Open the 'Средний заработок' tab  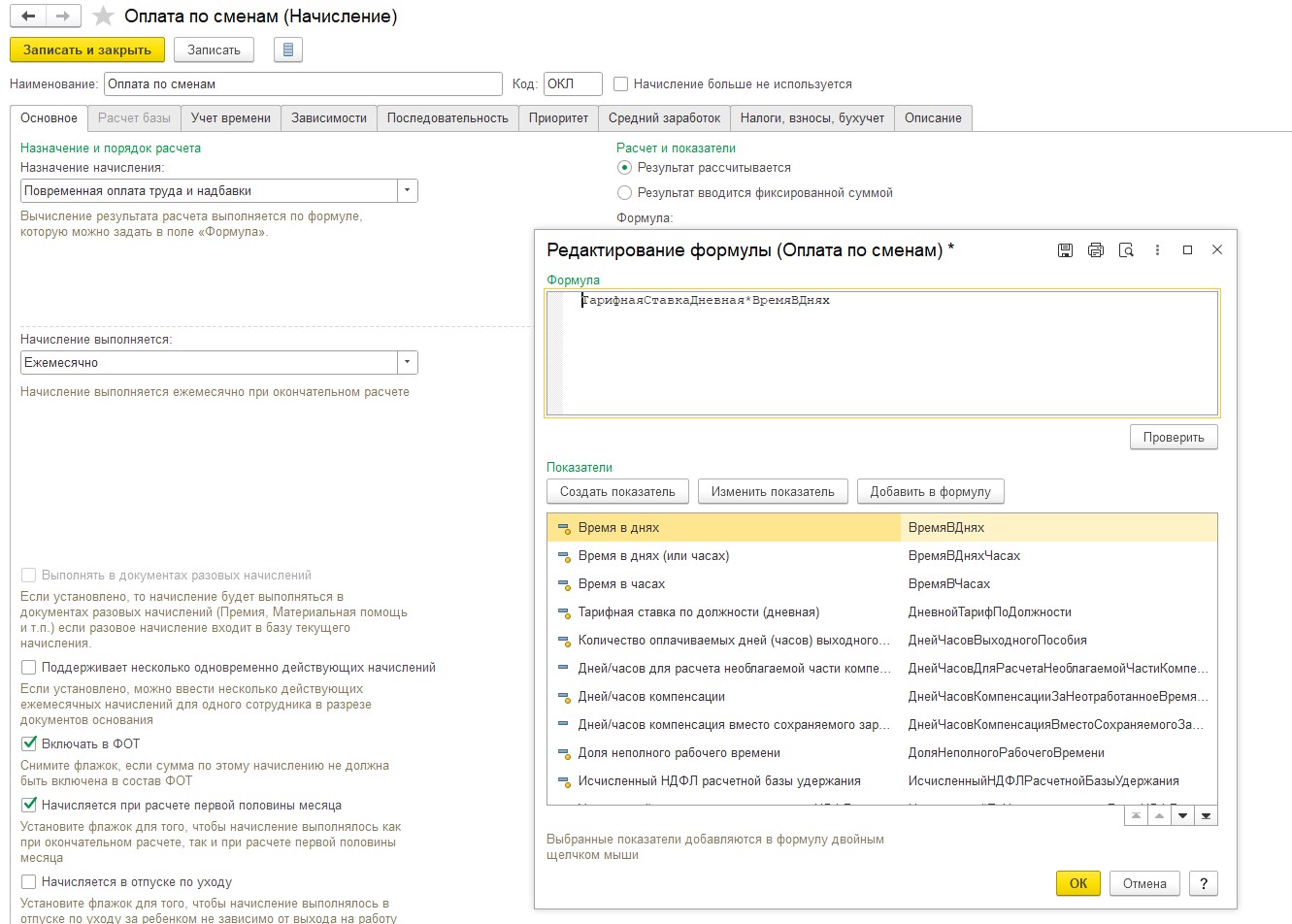pos(664,118)
